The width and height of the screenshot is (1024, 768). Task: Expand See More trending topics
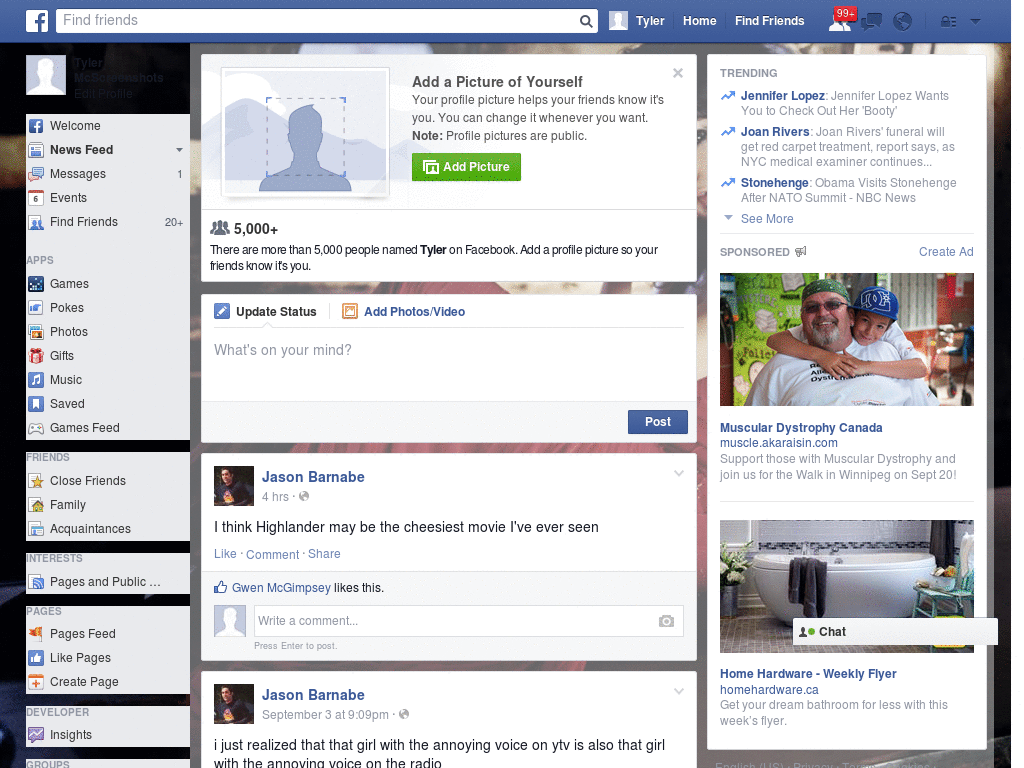click(767, 219)
